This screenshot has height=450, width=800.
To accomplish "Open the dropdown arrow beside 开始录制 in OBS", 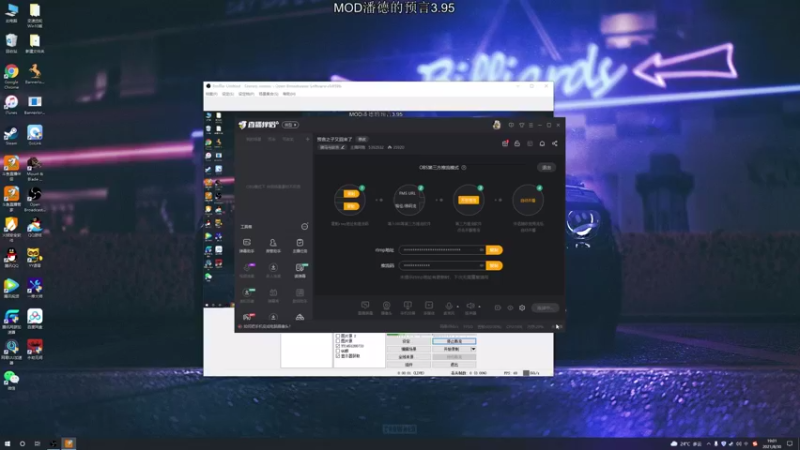I will [x=473, y=349].
